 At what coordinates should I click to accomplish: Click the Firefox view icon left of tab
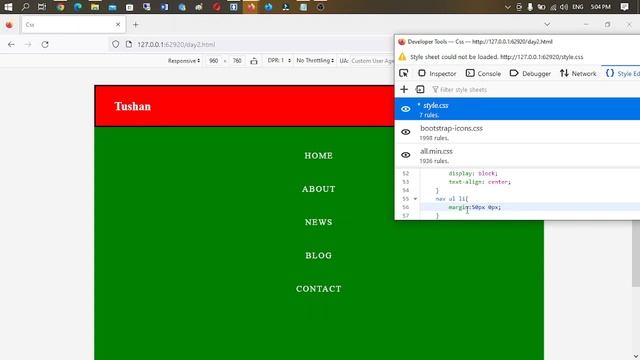pyautogui.click(x=9, y=24)
